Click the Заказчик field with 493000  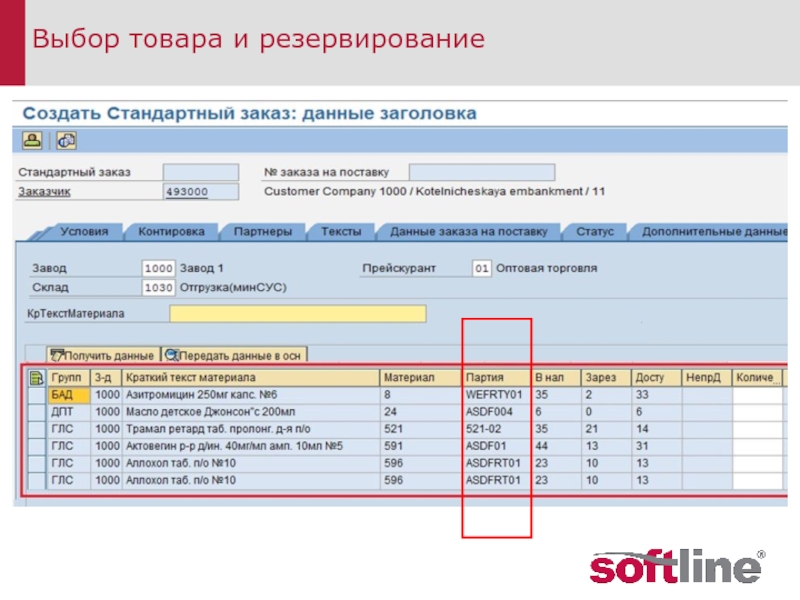(201, 192)
